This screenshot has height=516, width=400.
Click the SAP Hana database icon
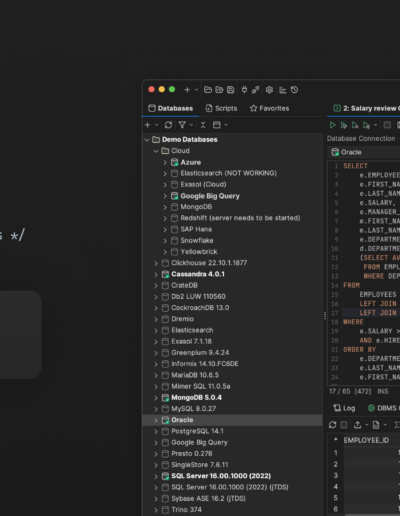[x=174, y=229]
